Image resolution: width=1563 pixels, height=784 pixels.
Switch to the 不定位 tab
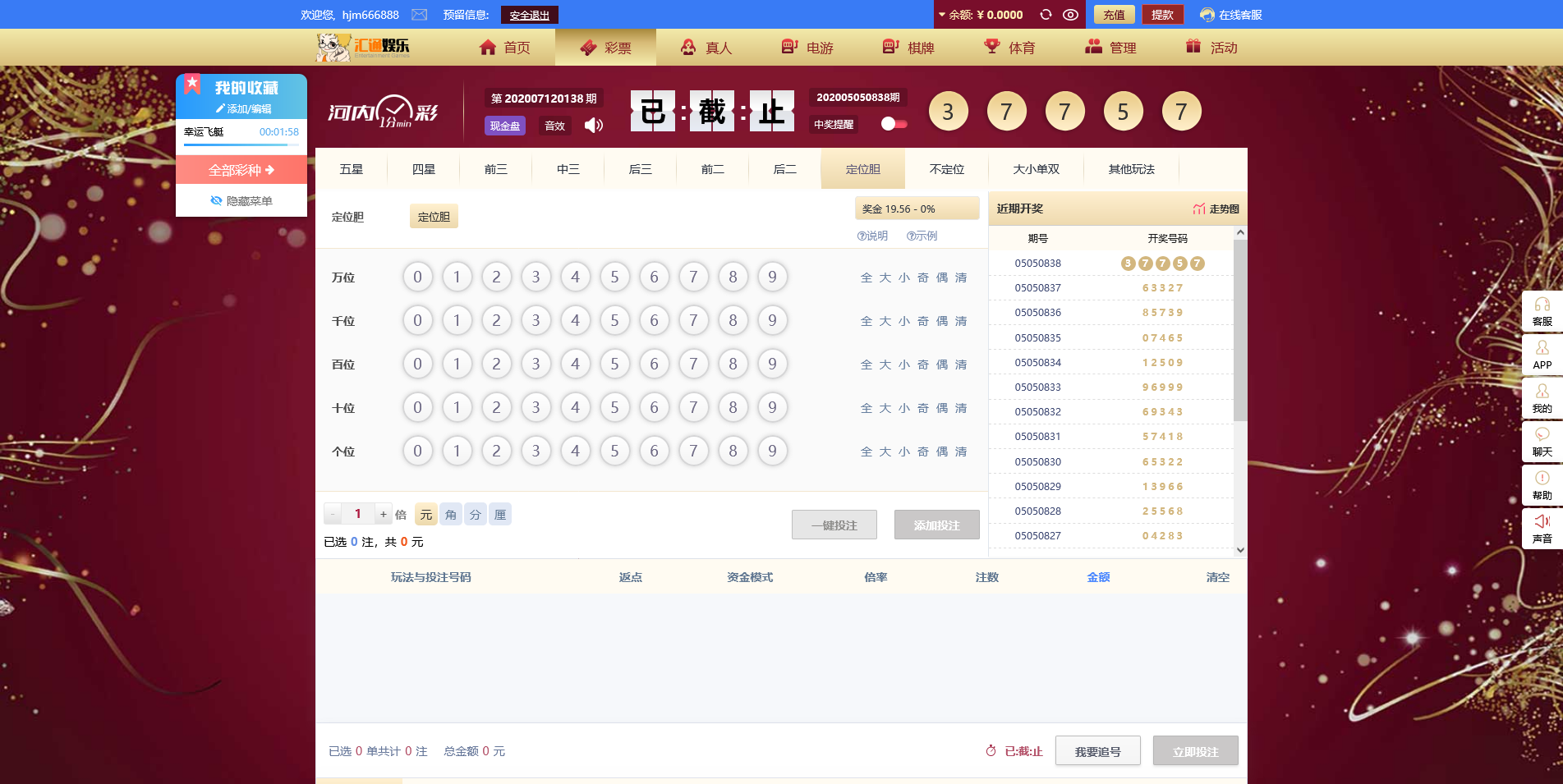946,169
